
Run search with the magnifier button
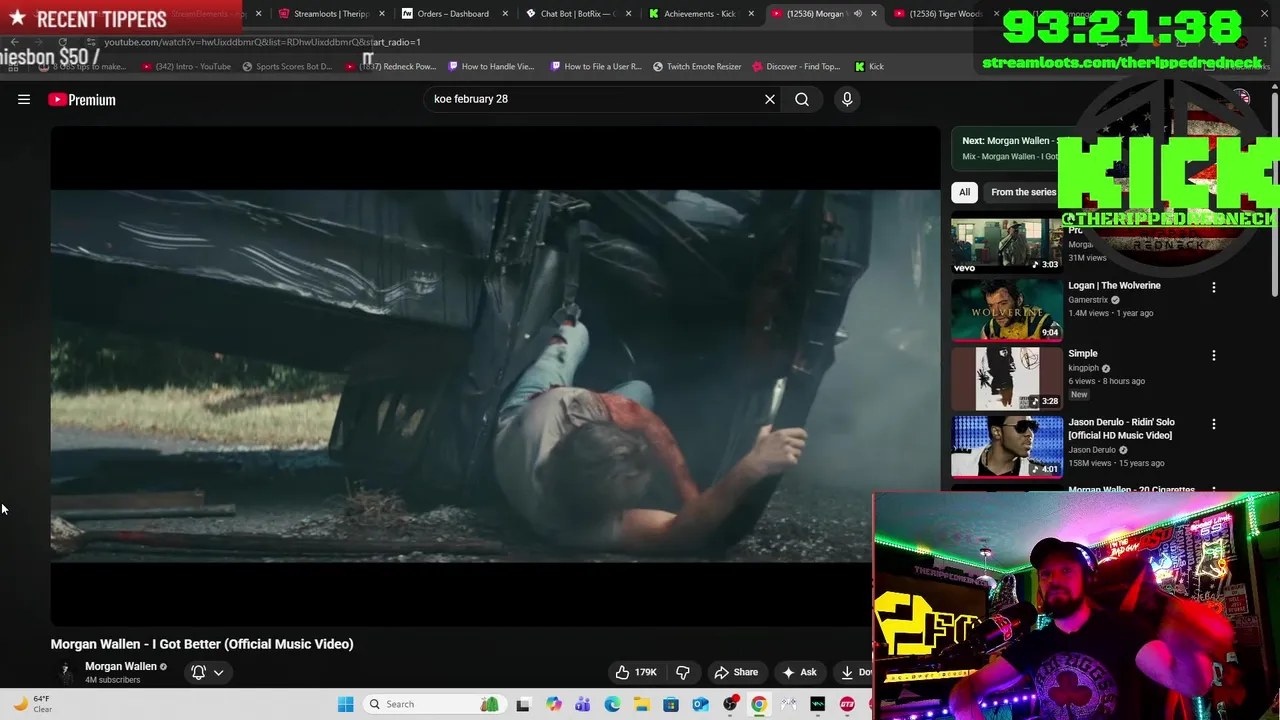(802, 99)
